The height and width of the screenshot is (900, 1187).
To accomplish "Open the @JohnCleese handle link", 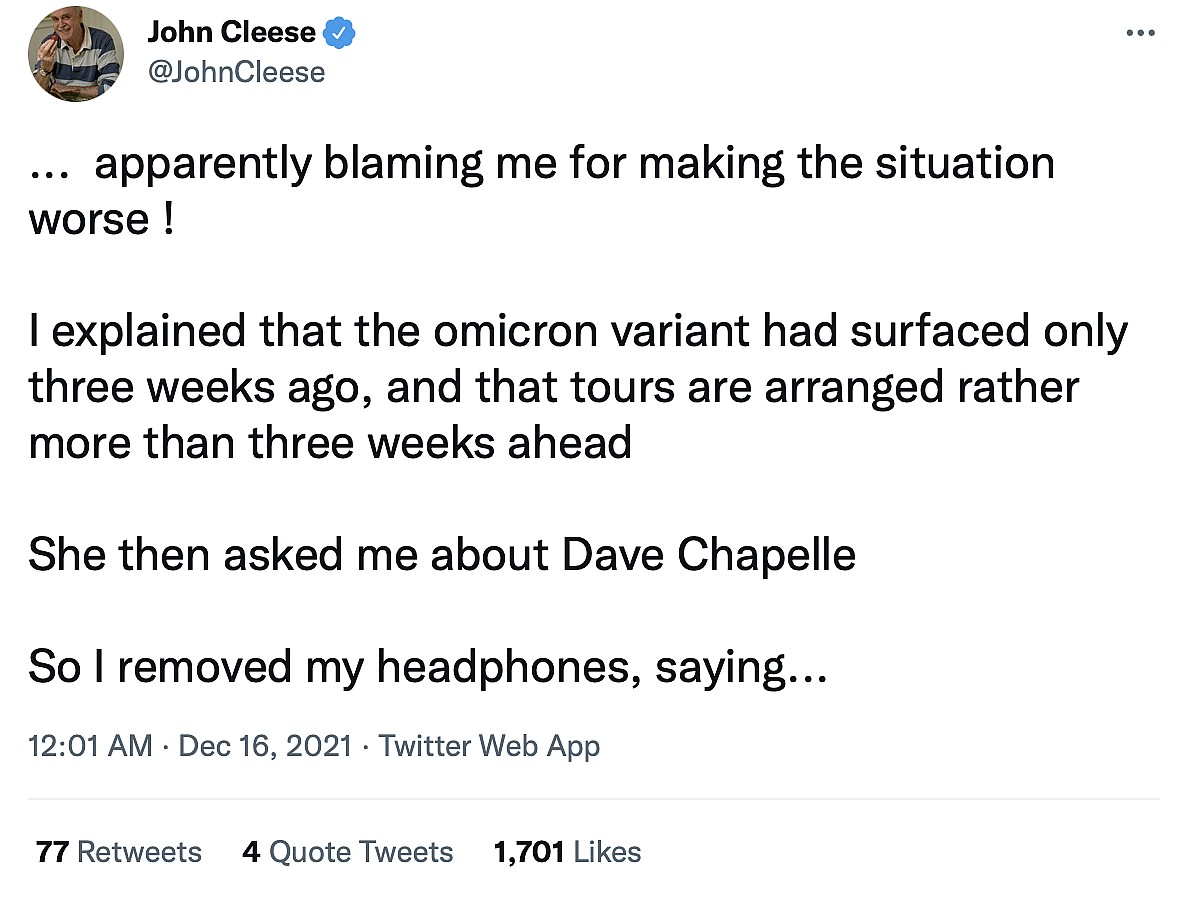I will click(x=236, y=72).
